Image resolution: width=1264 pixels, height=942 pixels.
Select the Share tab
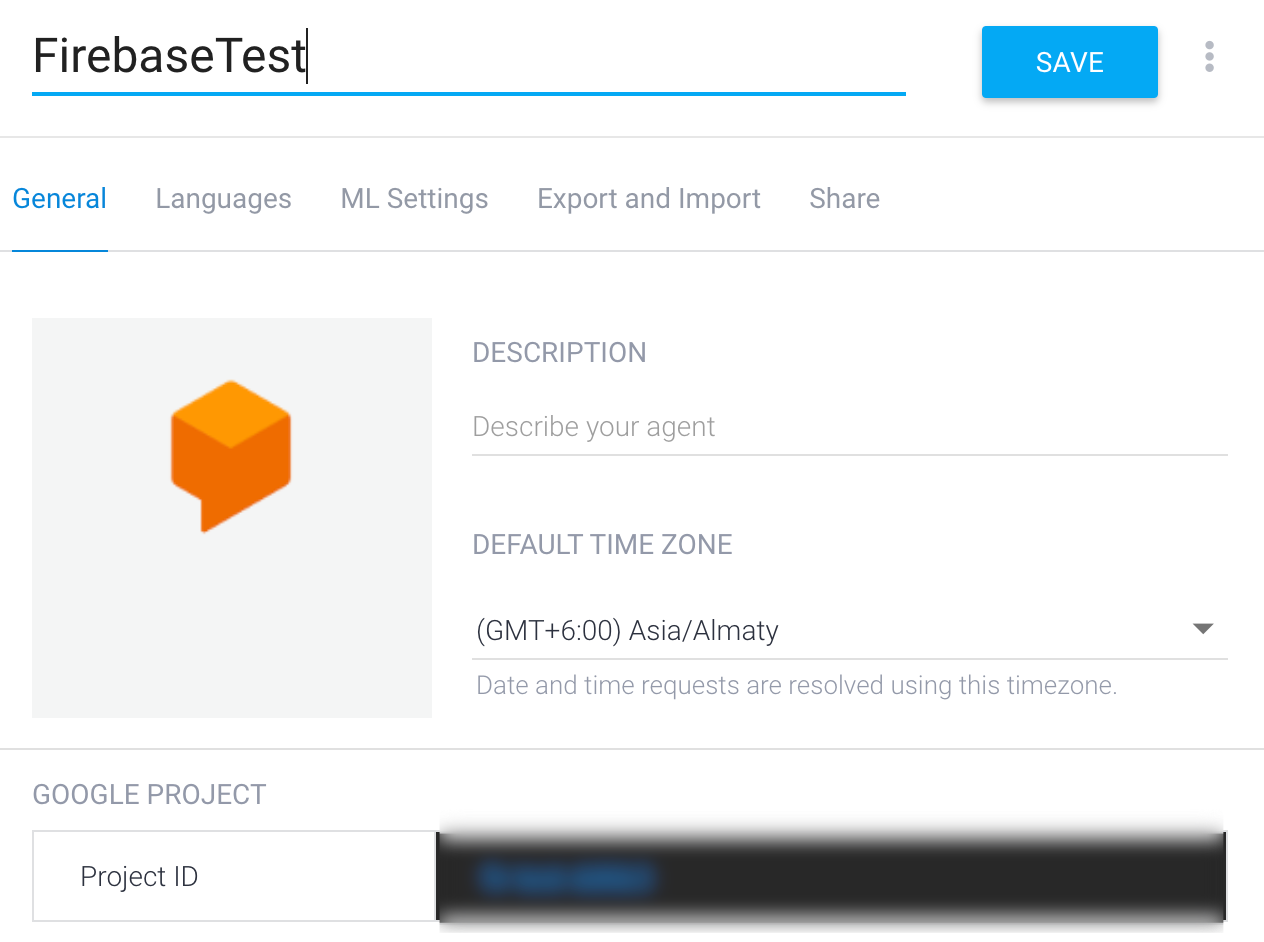(x=845, y=199)
